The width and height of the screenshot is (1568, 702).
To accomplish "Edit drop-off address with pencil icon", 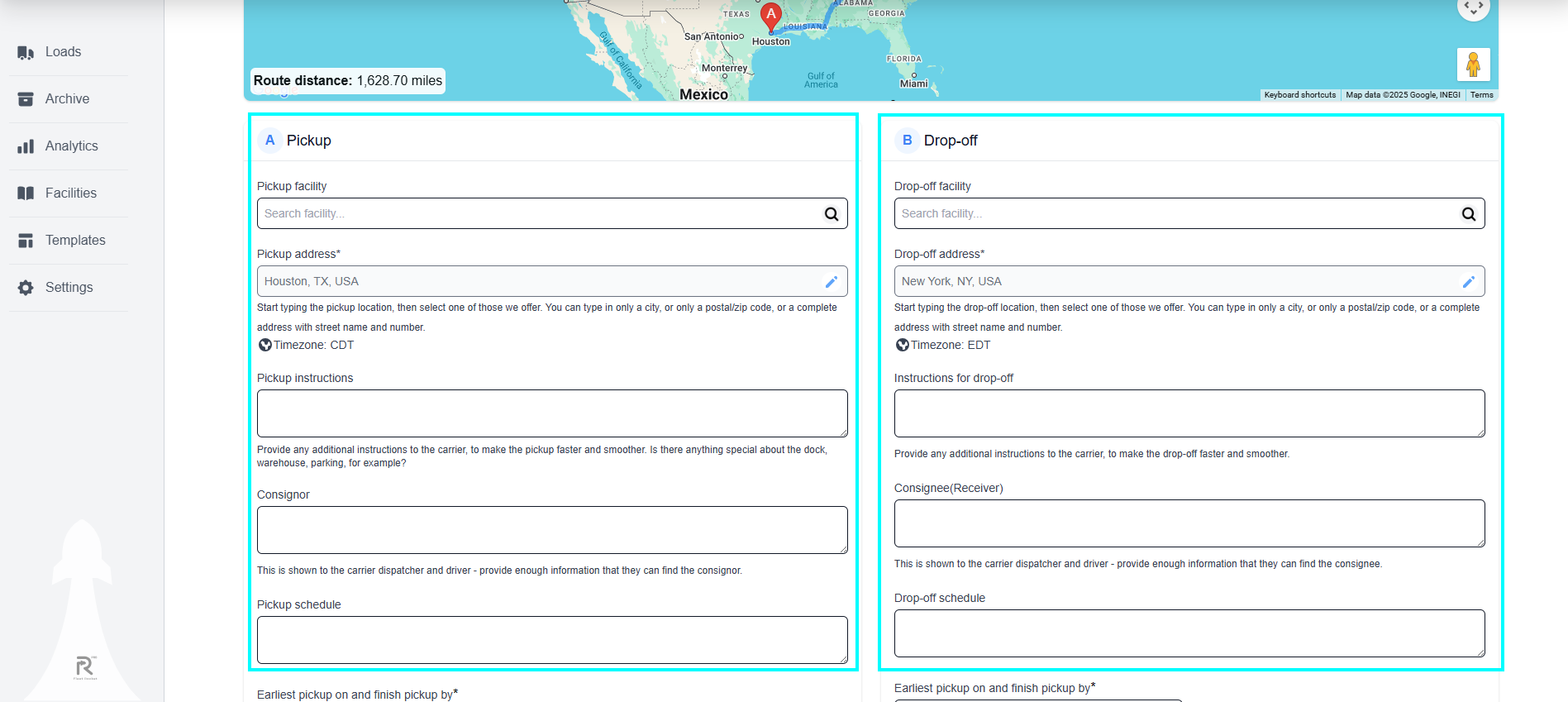I will (x=1469, y=282).
